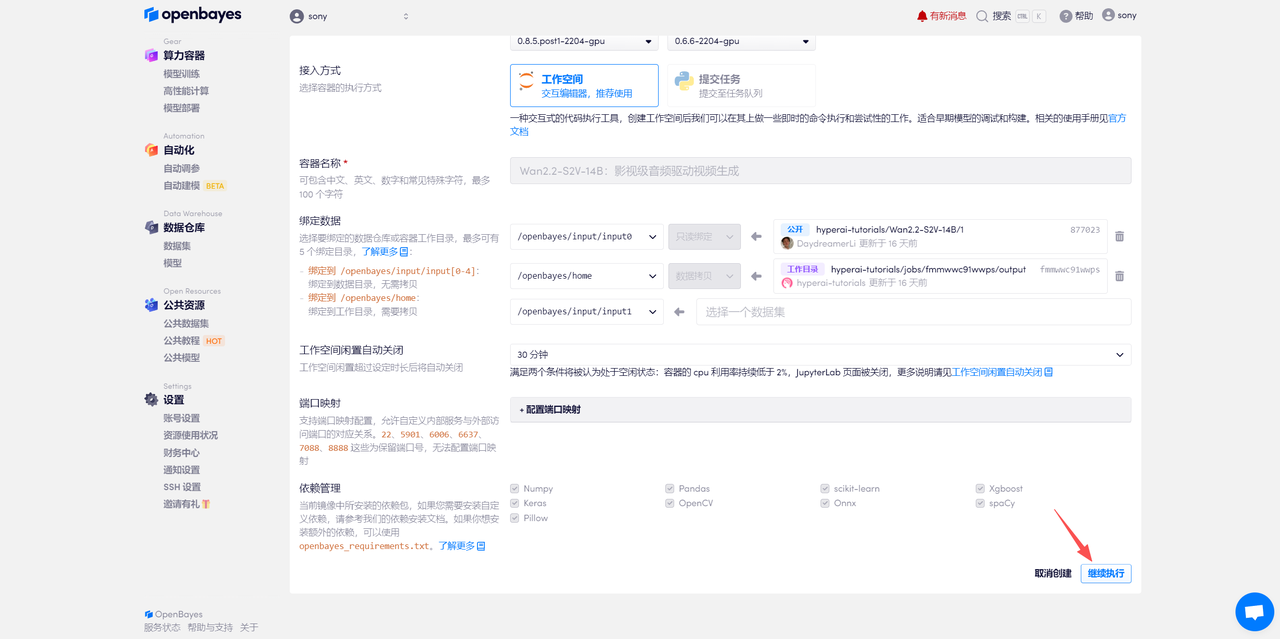1280x639 pixels.
Task: Toggle the Xgboost dependency checkbox
Action: pyautogui.click(x=980, y=489)
